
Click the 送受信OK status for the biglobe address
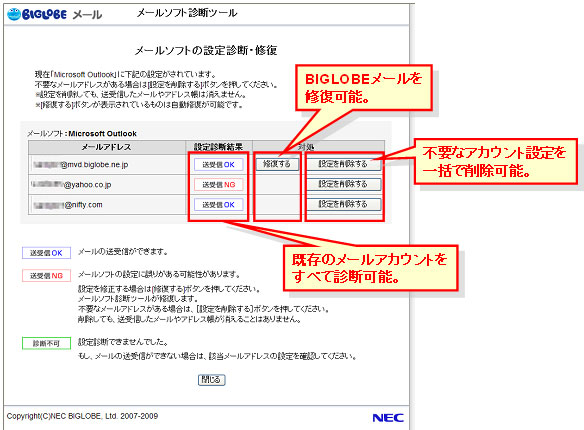tap(218, 165)
